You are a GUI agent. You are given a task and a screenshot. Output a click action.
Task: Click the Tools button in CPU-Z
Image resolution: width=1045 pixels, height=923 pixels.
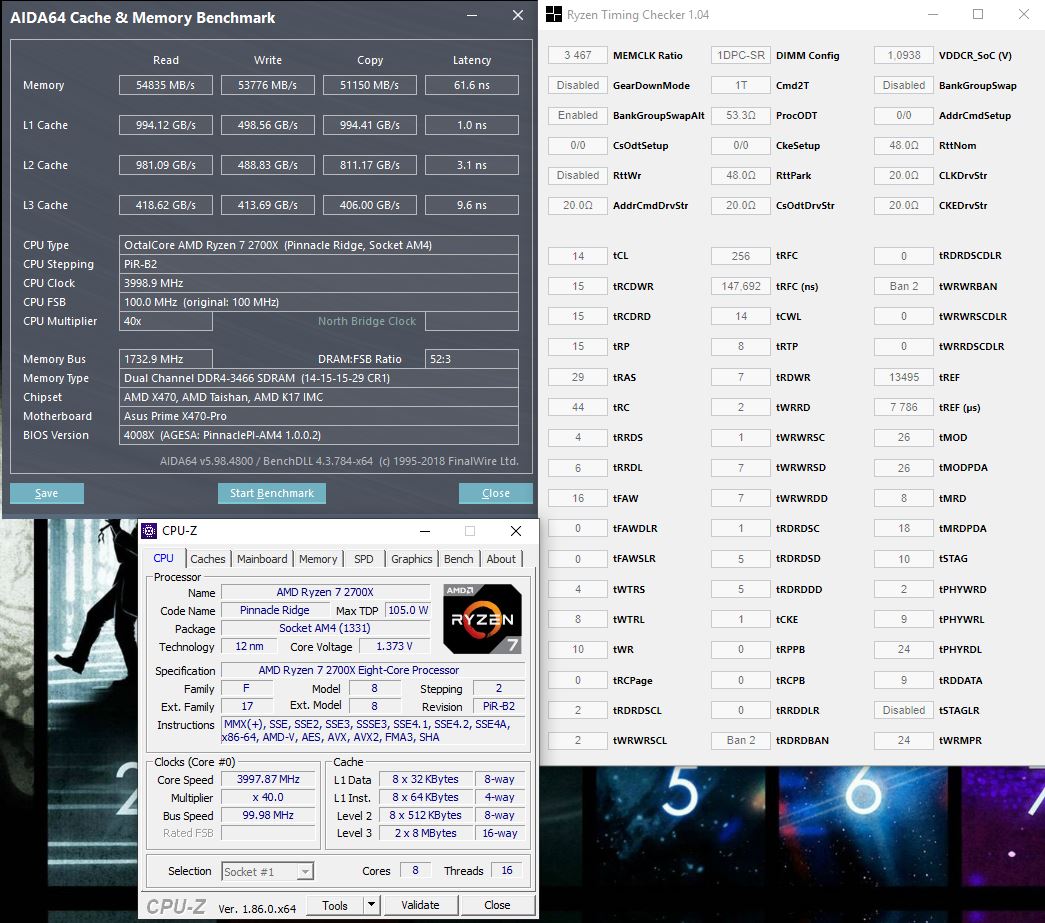(x=335, y=904)
